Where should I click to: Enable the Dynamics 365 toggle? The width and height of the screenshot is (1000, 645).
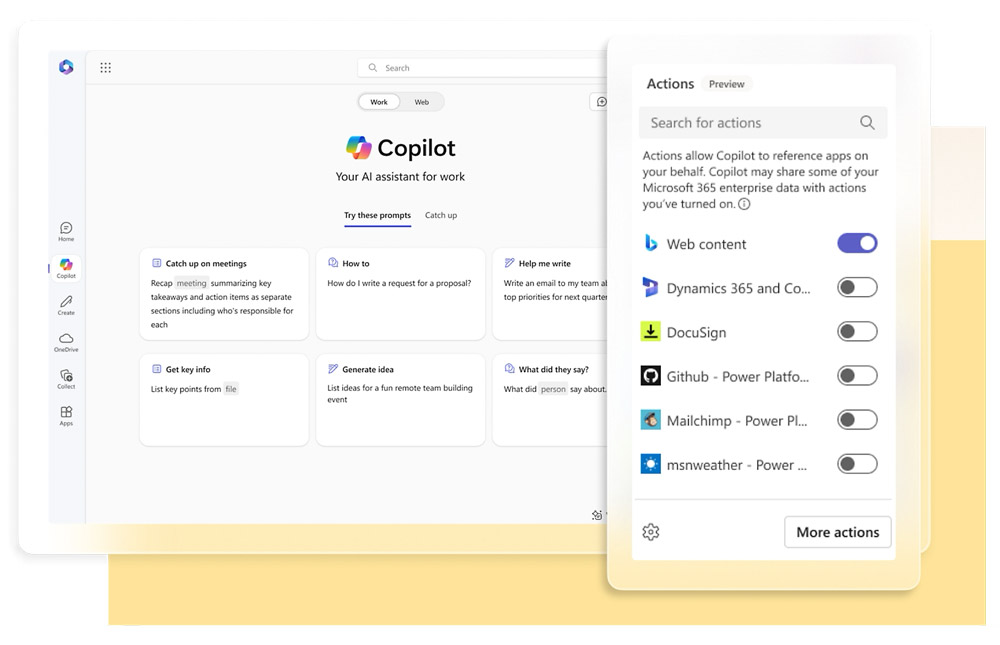pyautogui.click(x=857, y=288)
